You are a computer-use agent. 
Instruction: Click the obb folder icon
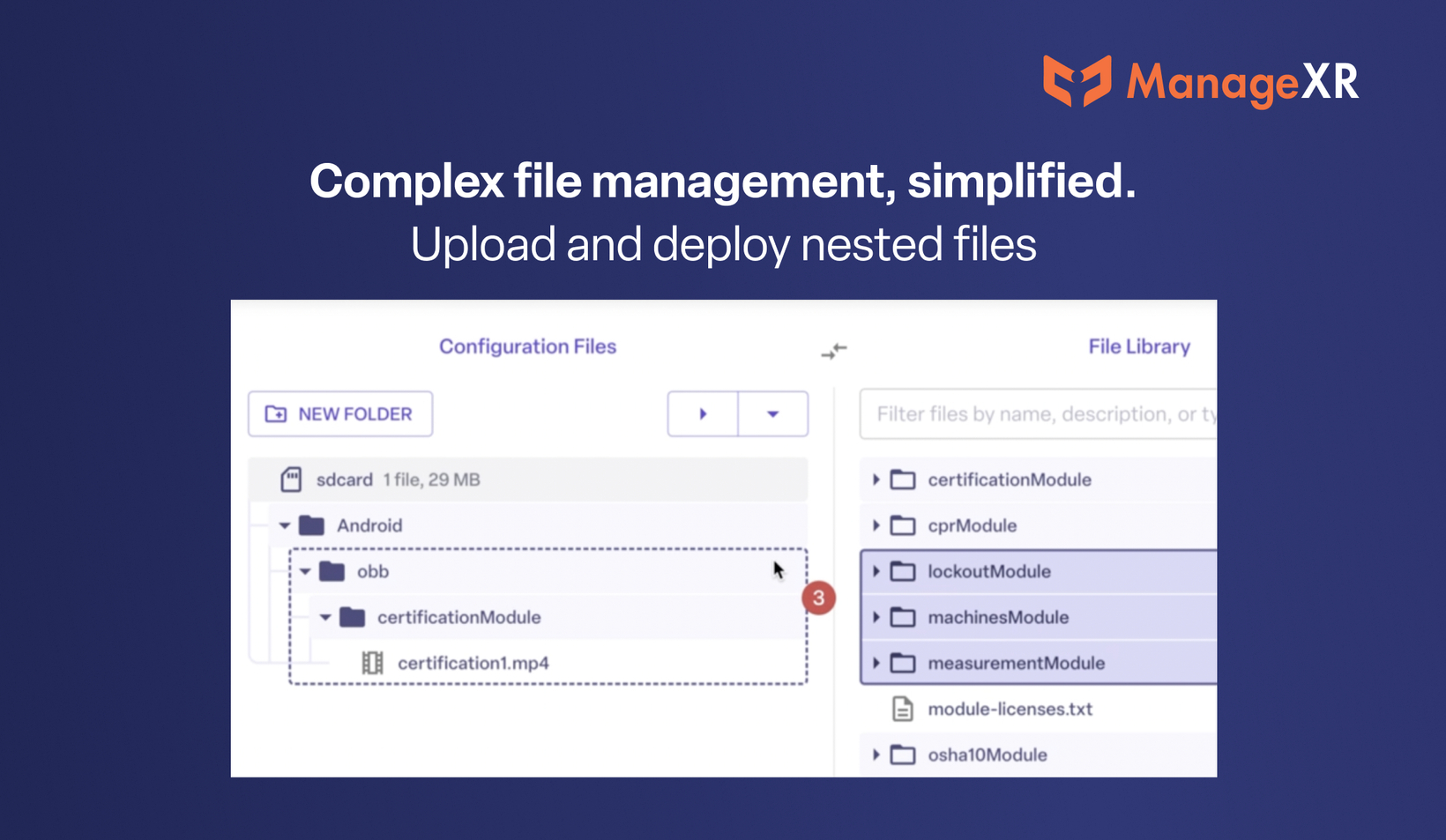[332, 571]
